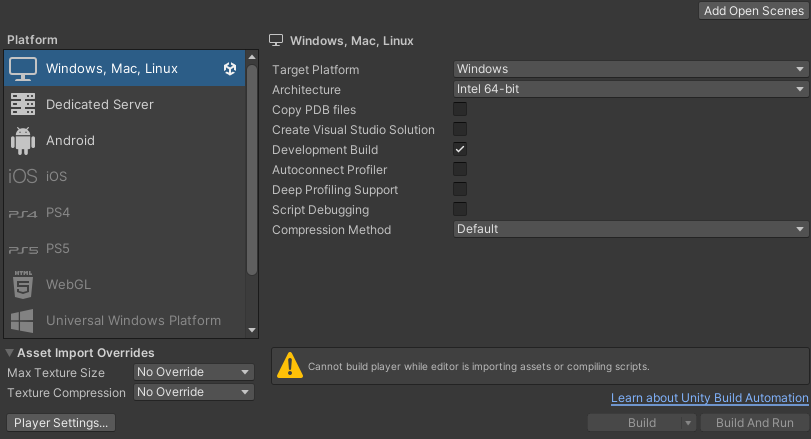This screenshot has height=439, width=811.
Task: Collapse the Asset Import Overrides section
Action: 9,353
